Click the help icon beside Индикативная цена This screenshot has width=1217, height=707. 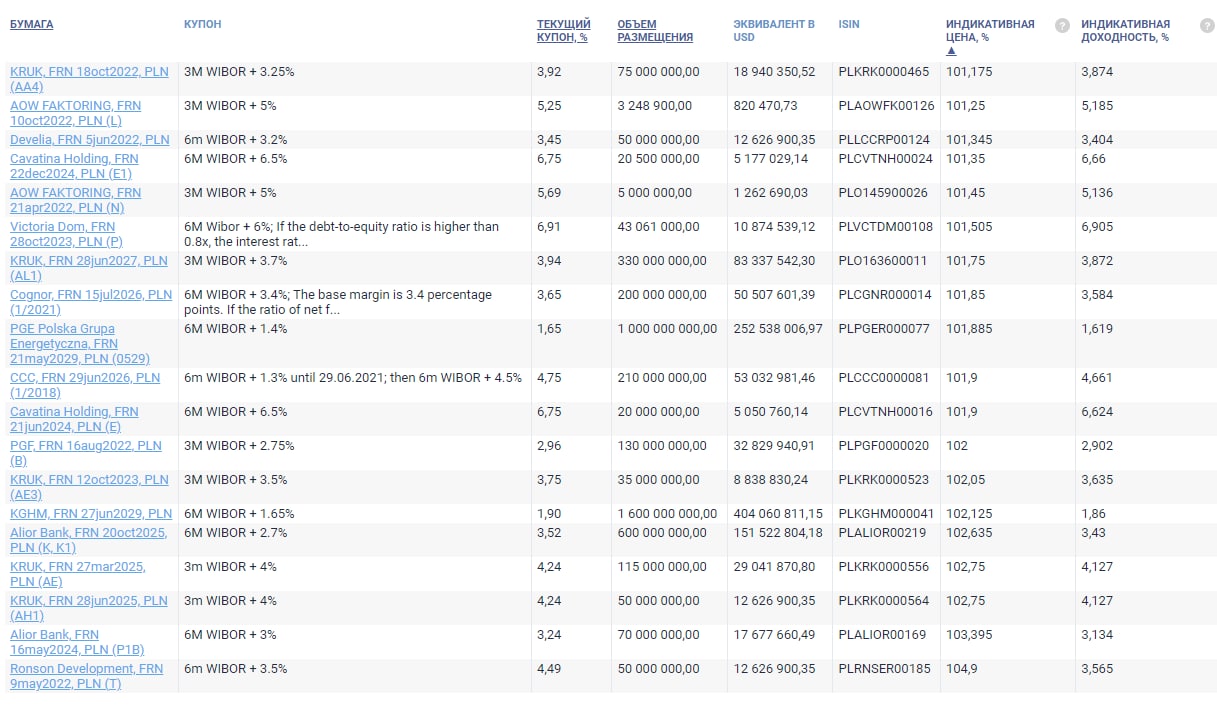pyautogui.click(x=1062, y=26)
